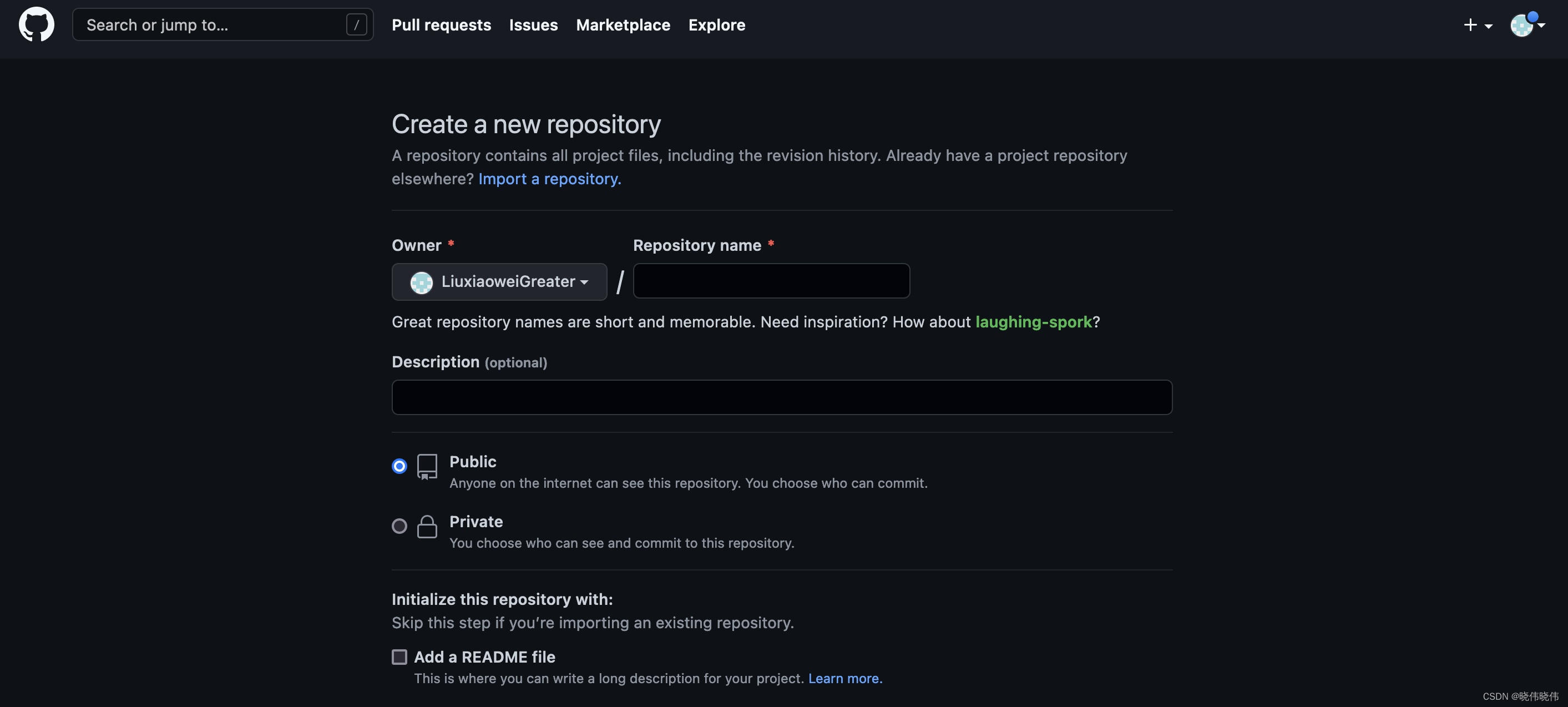1568x707 pixels.
Task: Click the Description optional text field
Action: pyautogui.click(x=782, y=397)
